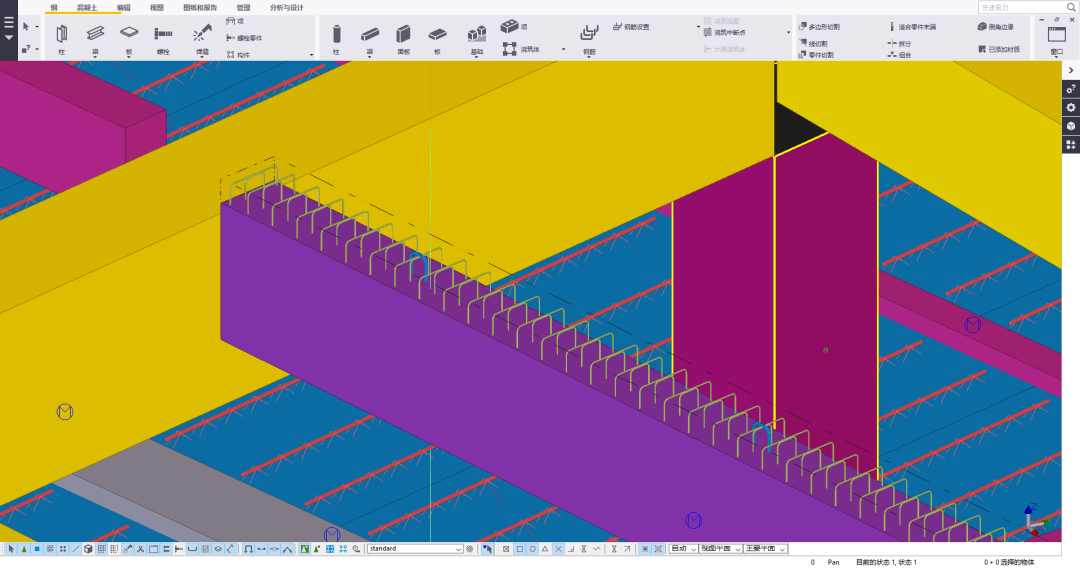1080x568 pixels.
Task: Click the concrete panel (面板) icon
Action: (x=403, y=36)
